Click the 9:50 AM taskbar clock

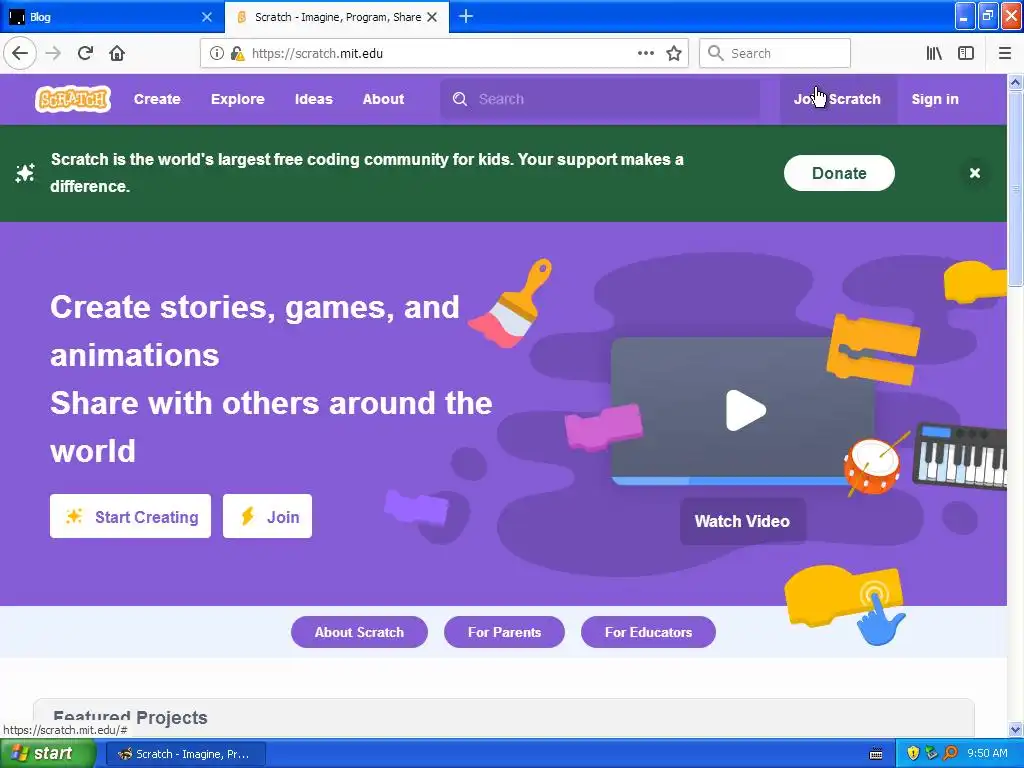[987, 753]
